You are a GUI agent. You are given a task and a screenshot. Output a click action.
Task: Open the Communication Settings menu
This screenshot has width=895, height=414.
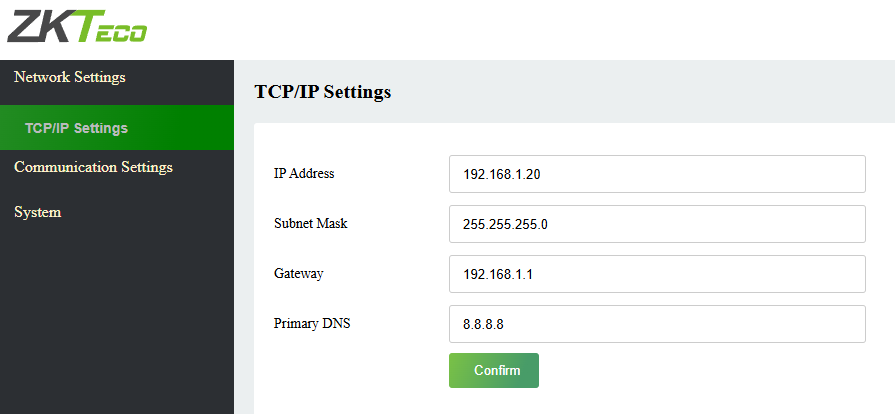[x=93, y=167]
